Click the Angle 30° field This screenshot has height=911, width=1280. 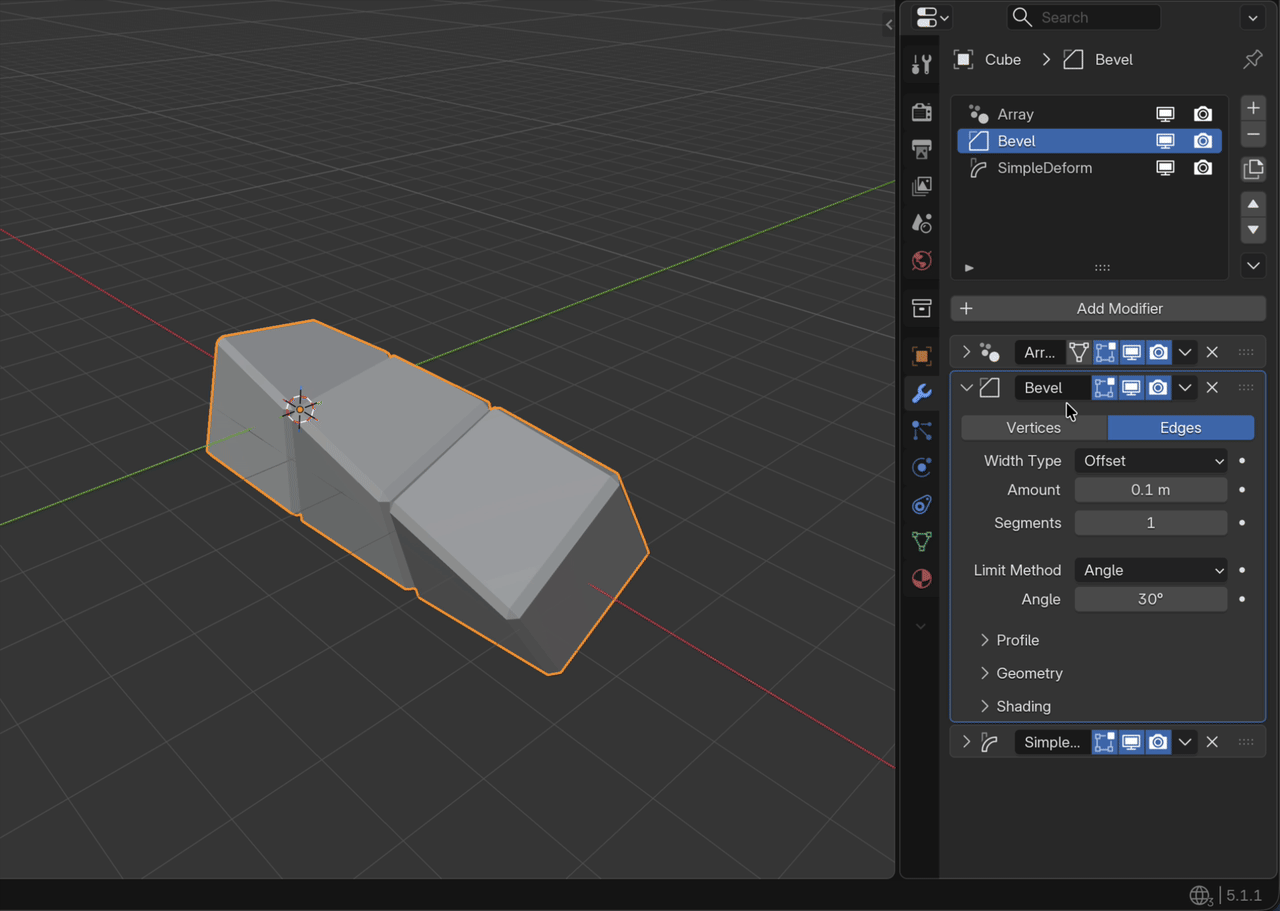click(x=1151, y=599)
